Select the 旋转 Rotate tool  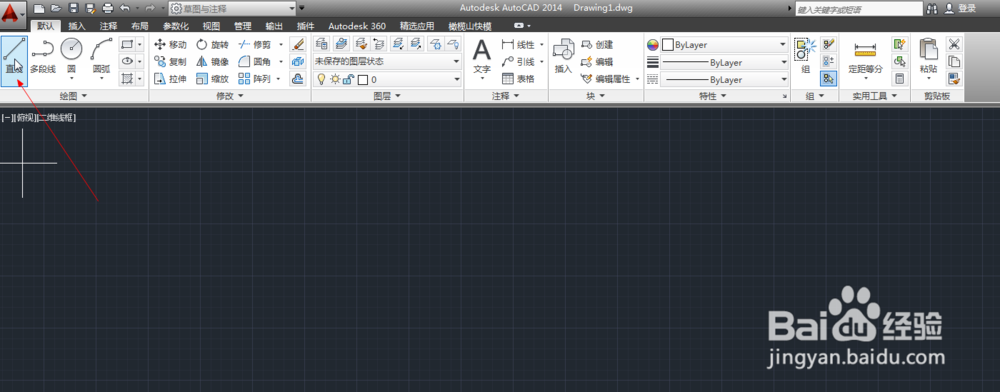click(212, 45)
